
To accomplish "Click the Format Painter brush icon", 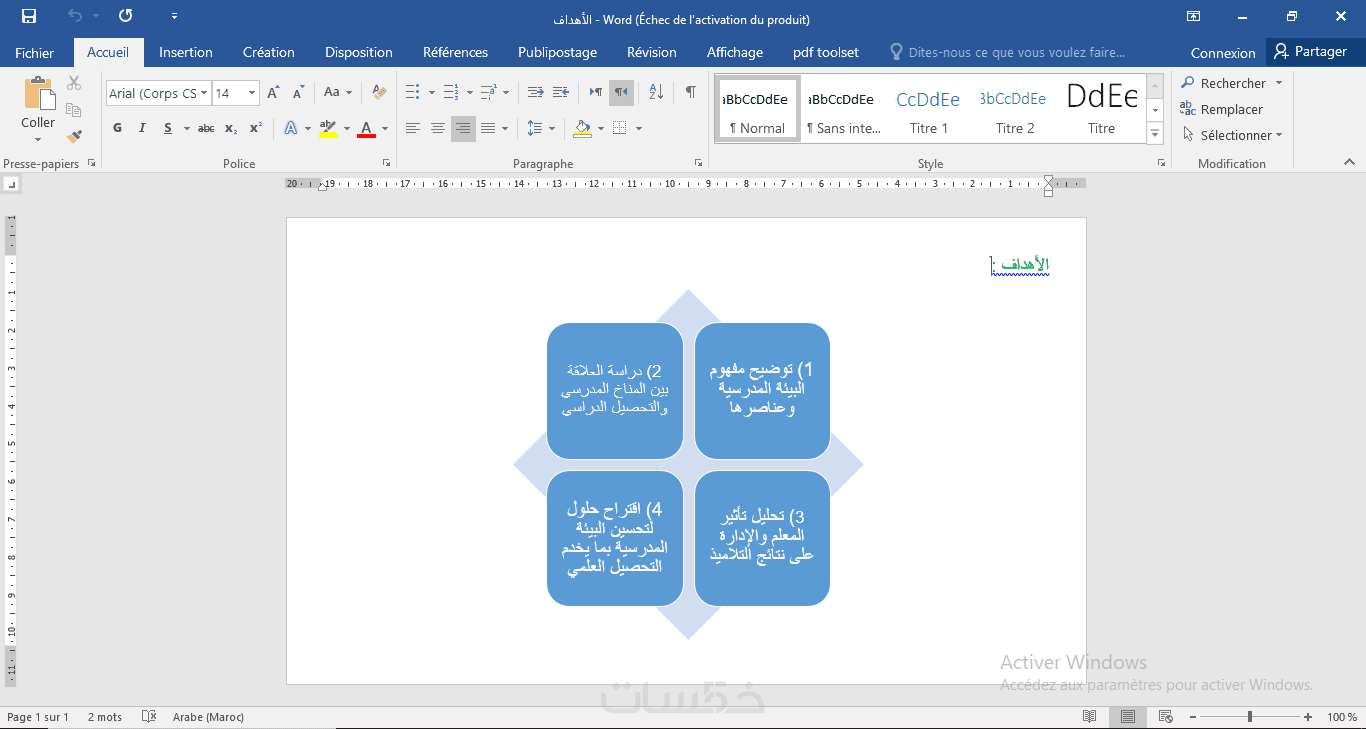I will tap(74, 136).
